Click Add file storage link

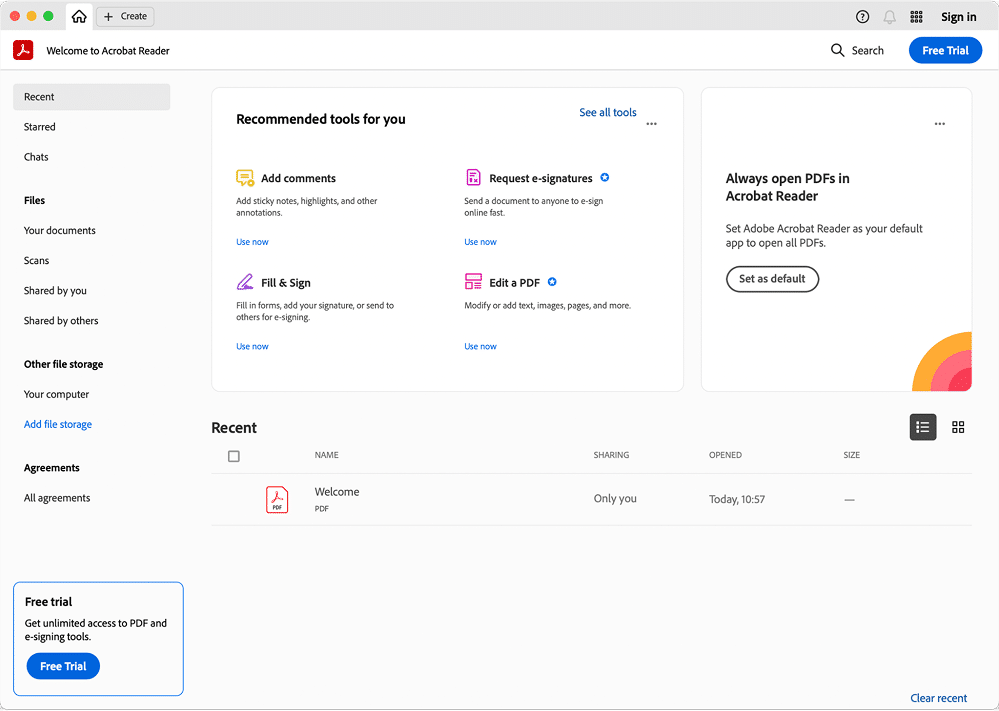(58, 424)
